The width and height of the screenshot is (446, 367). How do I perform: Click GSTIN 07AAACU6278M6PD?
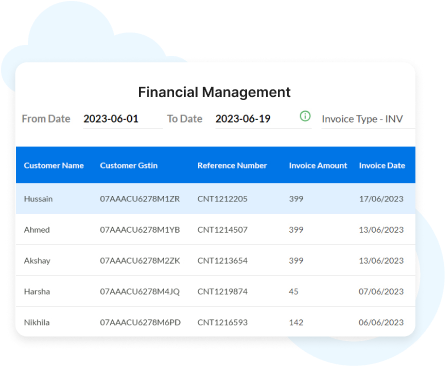pyautogui.click(x=140, y=322)
